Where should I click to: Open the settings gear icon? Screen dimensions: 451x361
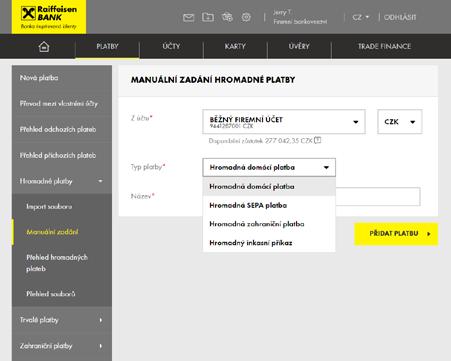click(x=246, y=17)
